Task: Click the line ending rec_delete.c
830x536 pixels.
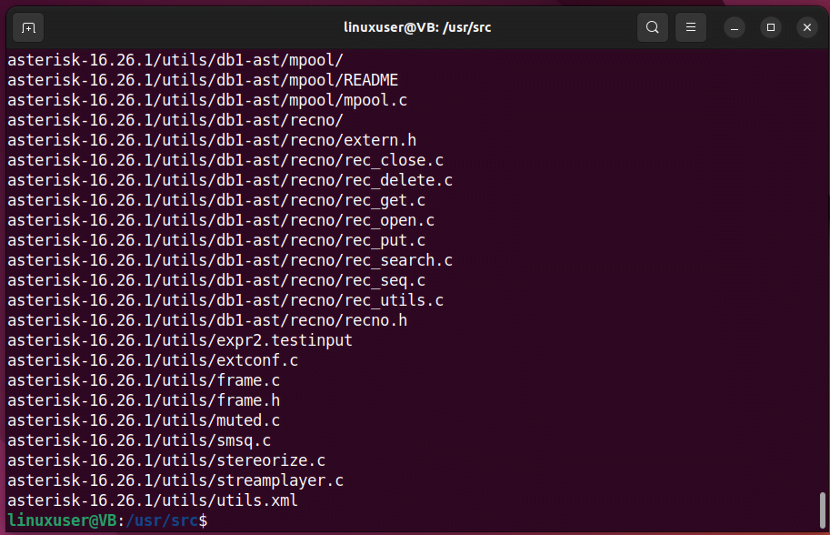Action: click(230, 181)
